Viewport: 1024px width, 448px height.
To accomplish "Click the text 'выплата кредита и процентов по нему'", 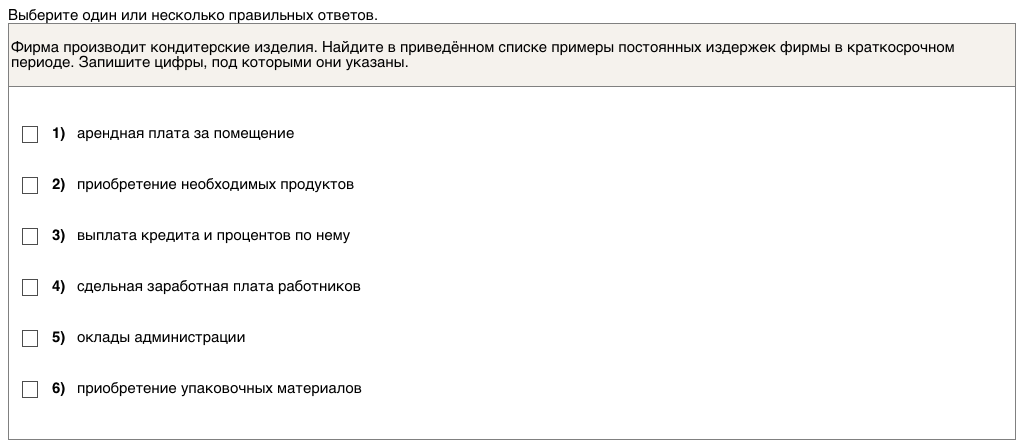I will pyautogui.click(x=213, y=236).
